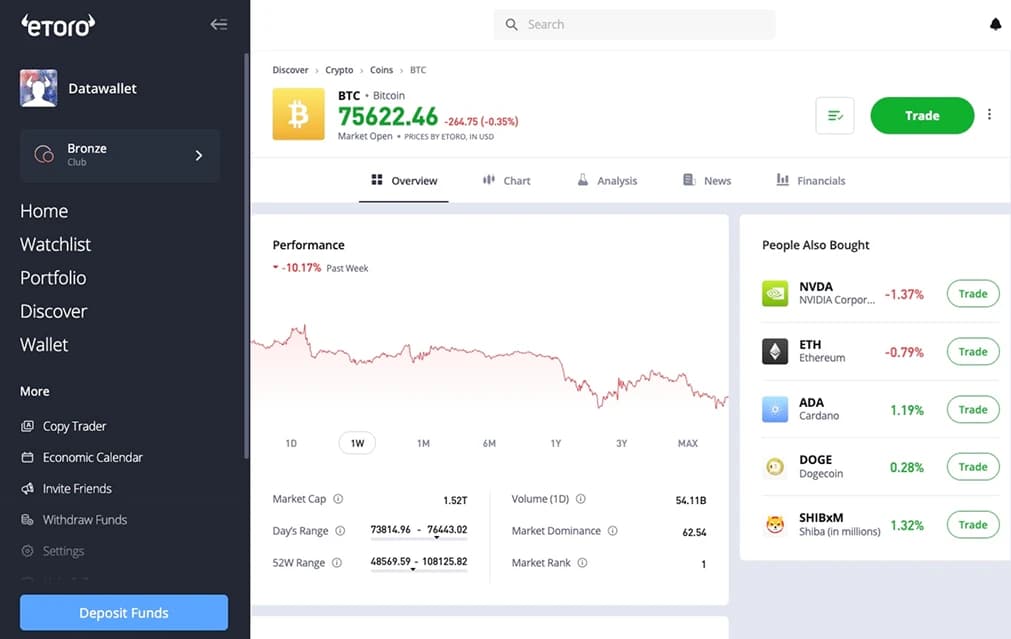Select the 1M performance timeframe
Viewport: 1011px width, 639px height.
(423, 443)
